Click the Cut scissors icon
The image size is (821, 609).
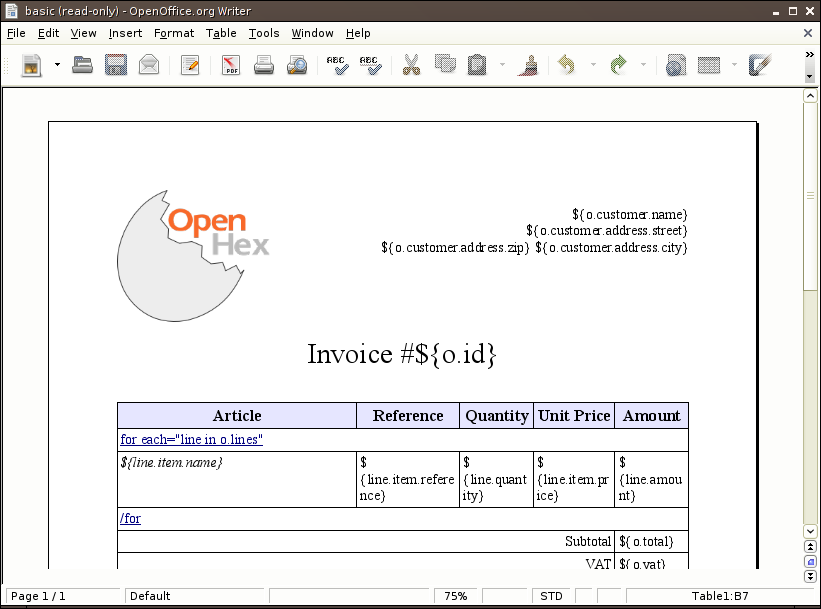411,66
